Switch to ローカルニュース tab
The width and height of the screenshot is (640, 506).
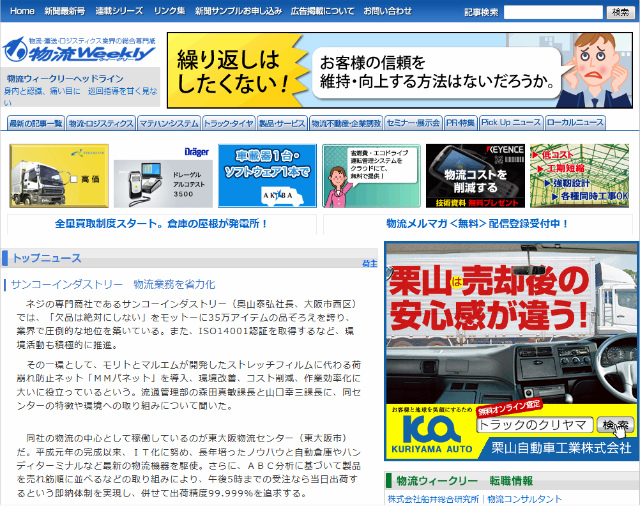(575, 123)
